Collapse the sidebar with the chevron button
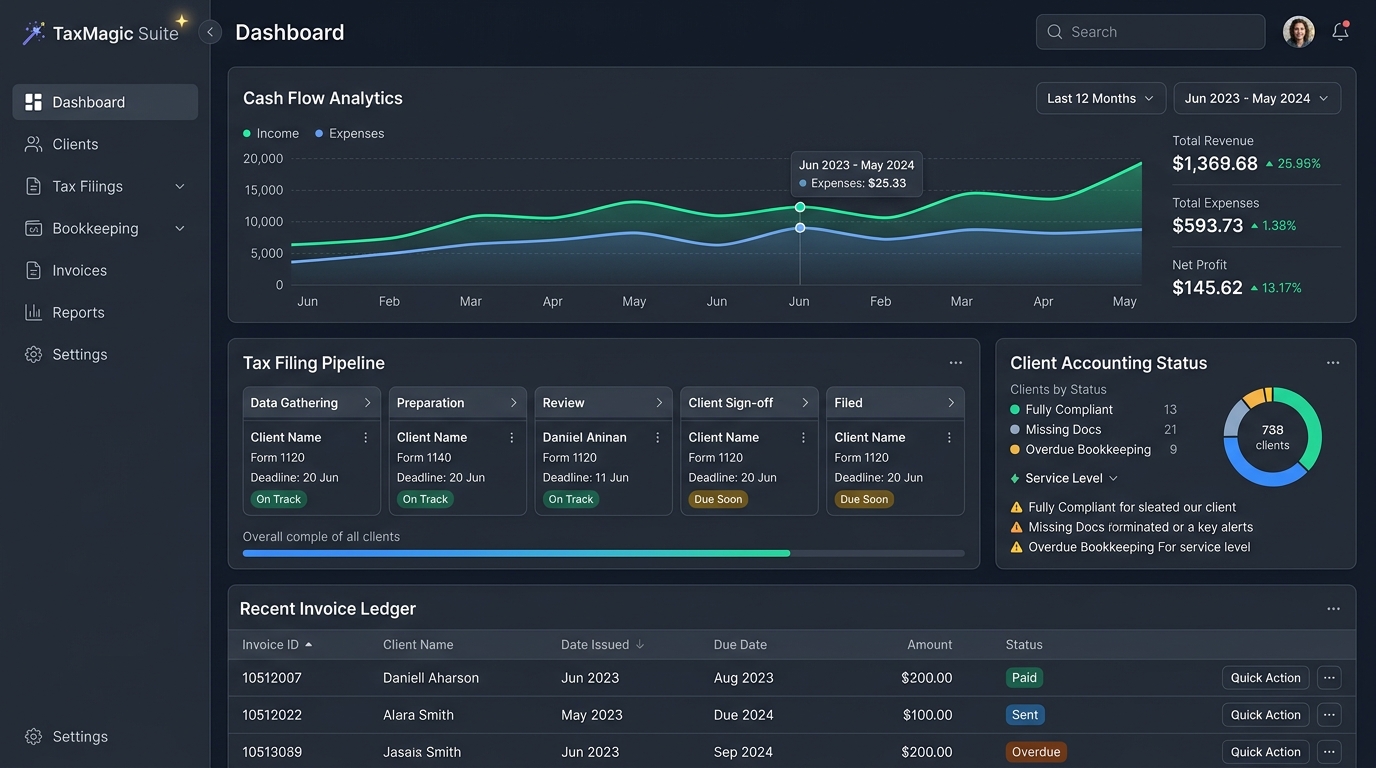 click(x=210, y=32)
